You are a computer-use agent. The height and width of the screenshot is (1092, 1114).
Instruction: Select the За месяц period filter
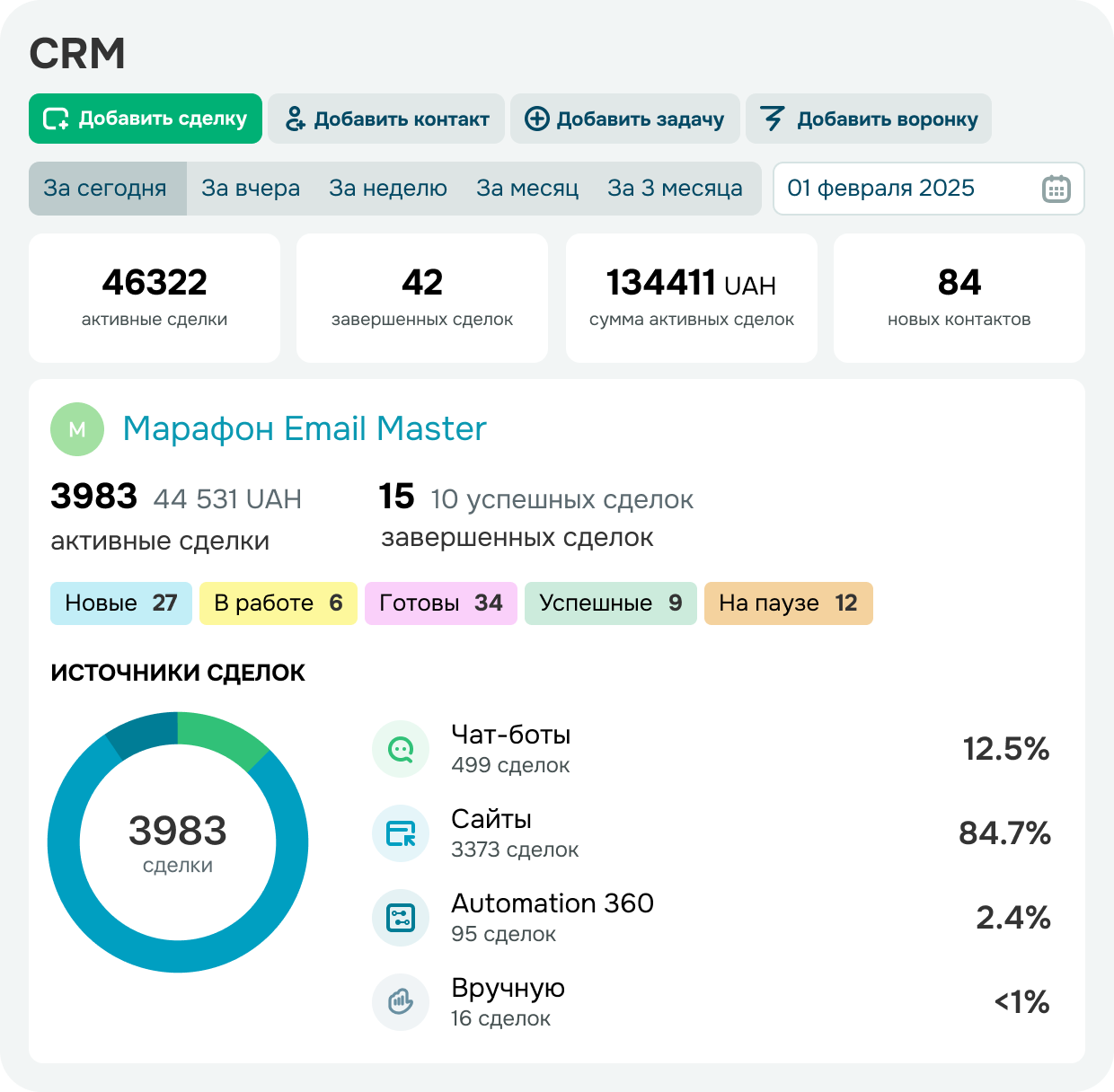point(527,189)
